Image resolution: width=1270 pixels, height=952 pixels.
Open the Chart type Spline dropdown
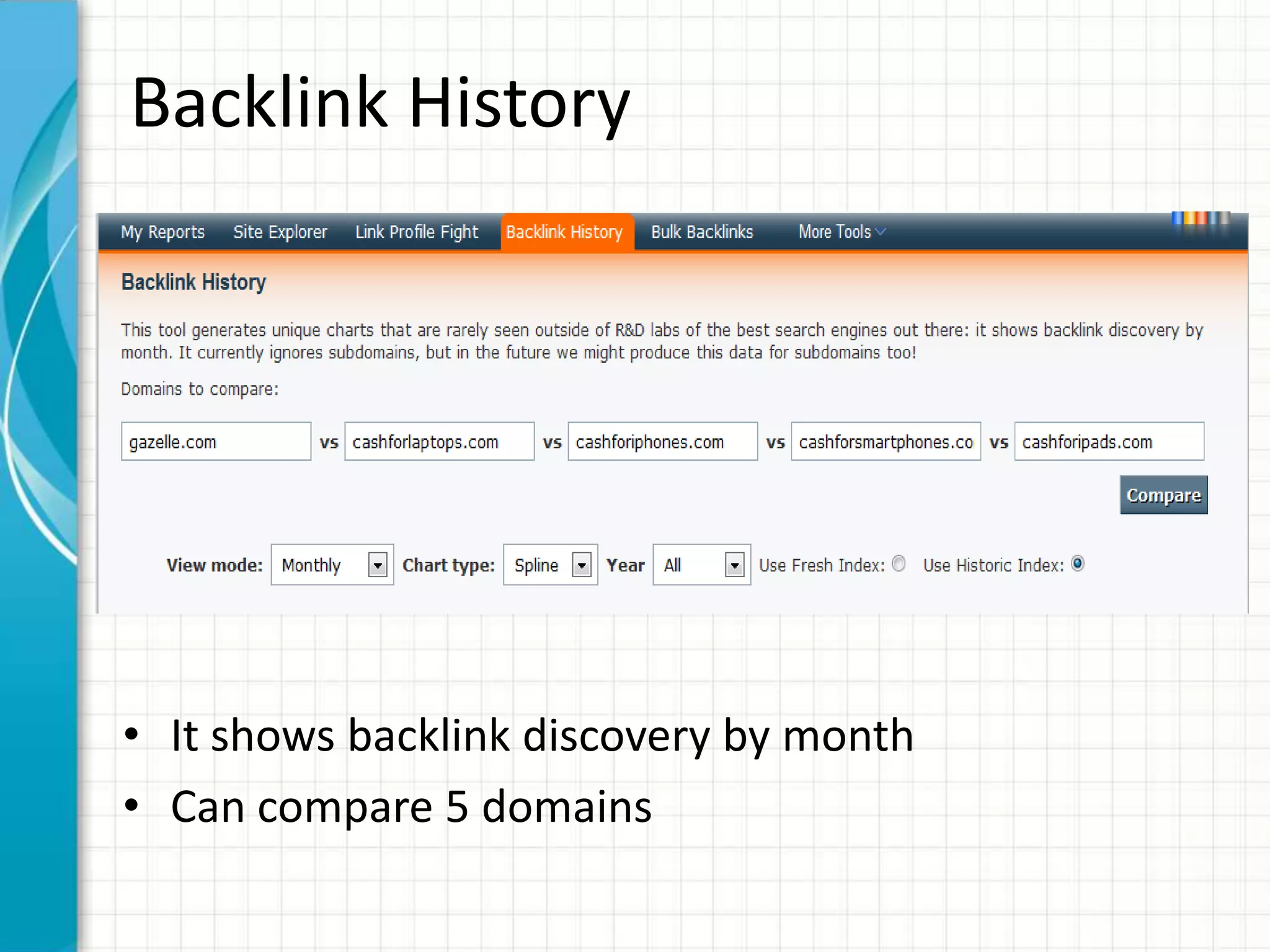tap(550, 565)
